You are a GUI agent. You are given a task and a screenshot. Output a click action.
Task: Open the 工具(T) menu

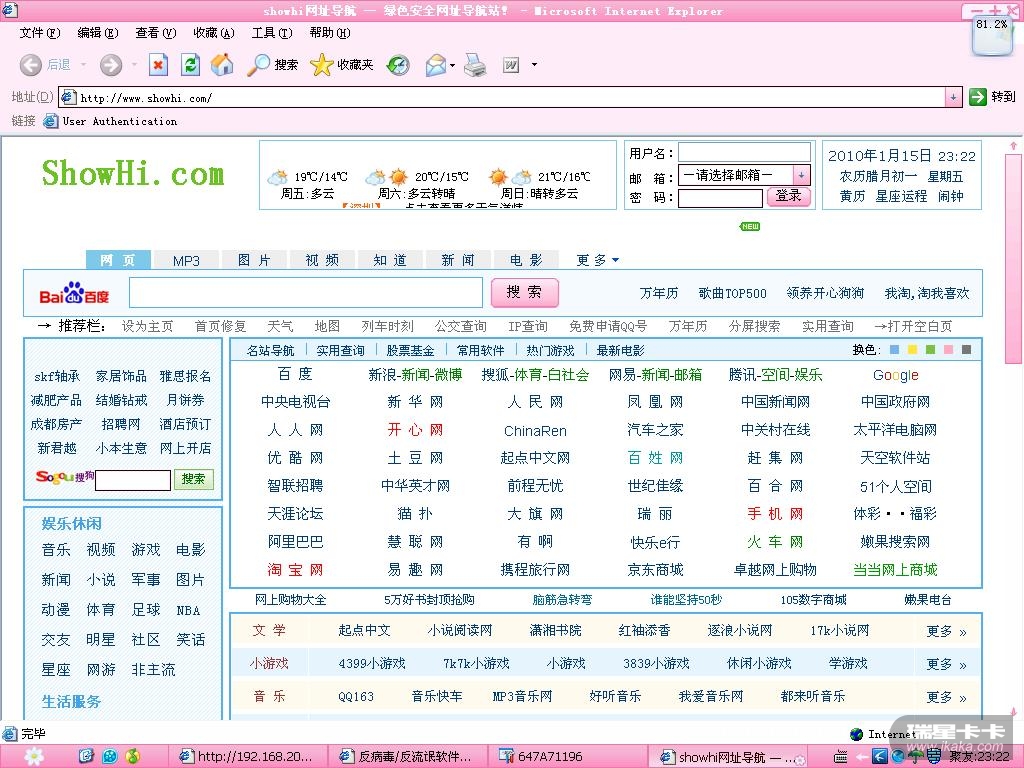[272, 33]
